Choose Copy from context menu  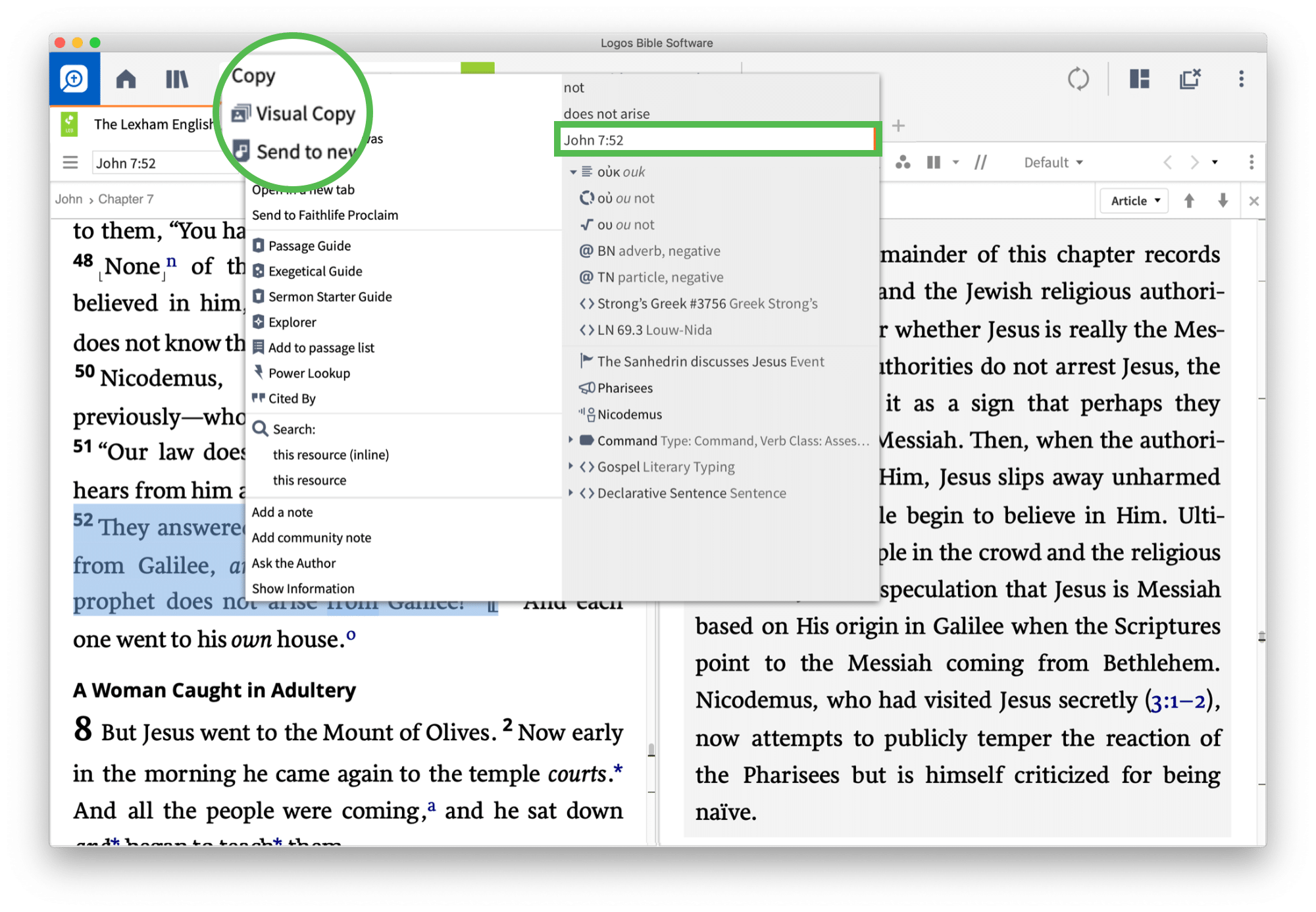click(x=253, y=76)
